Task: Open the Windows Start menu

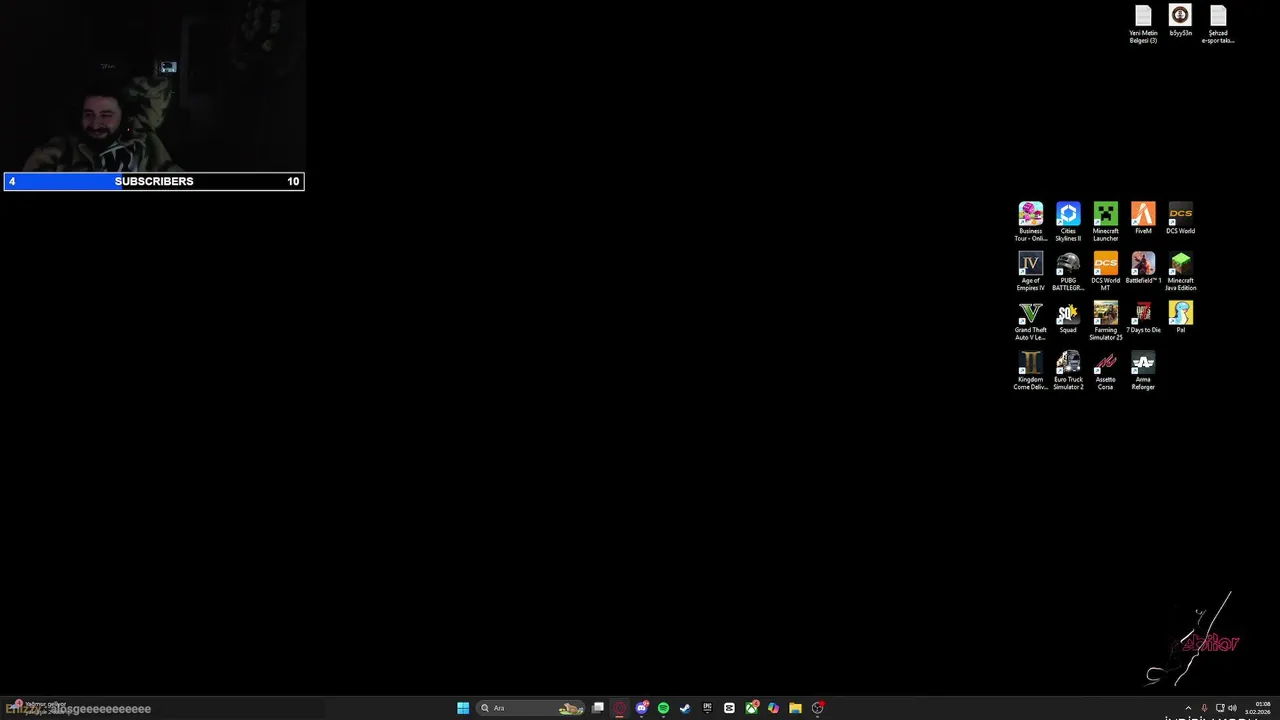Action: click(463, 708)
